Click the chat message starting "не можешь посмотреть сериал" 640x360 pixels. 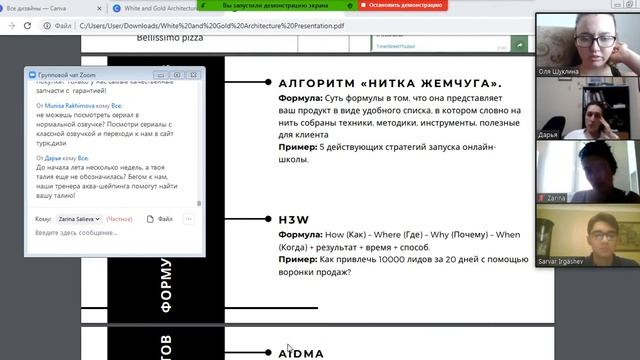[x=105, y=129]
